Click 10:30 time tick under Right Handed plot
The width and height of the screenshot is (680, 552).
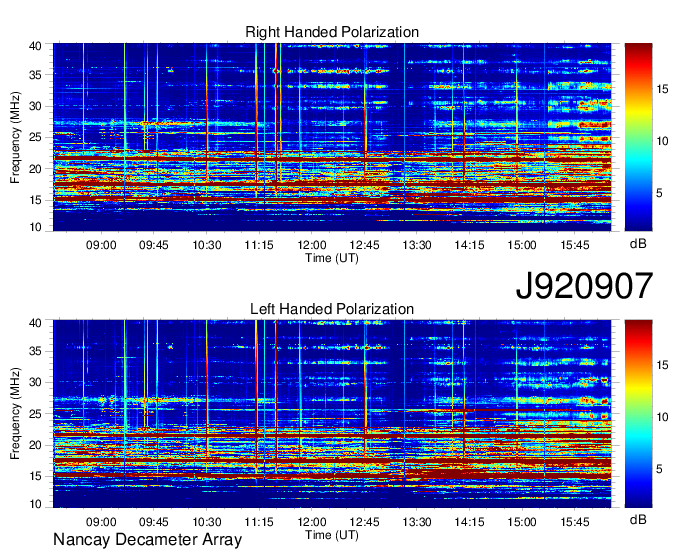206,245
